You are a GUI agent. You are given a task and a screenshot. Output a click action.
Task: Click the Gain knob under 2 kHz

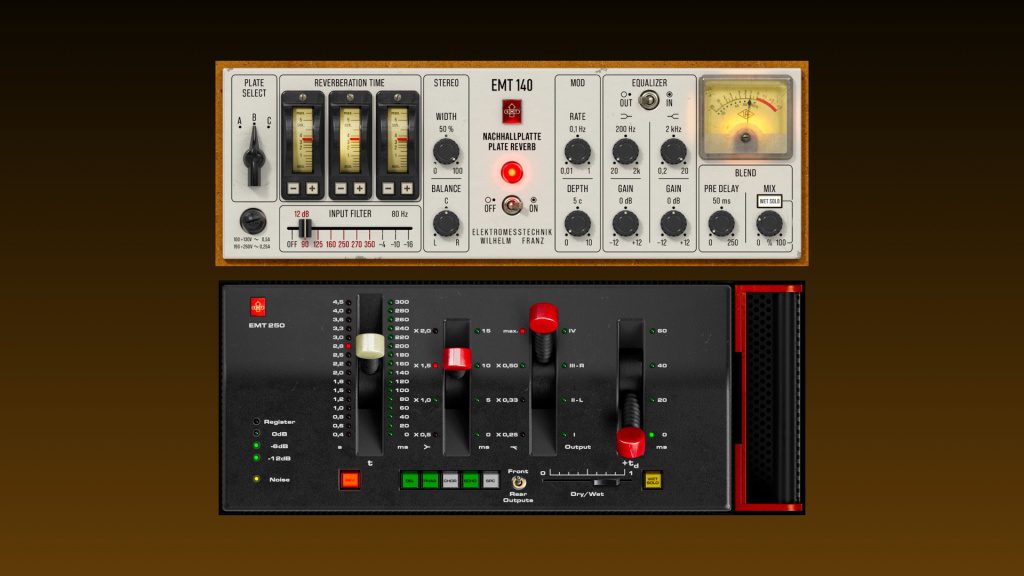click(673, 223)
